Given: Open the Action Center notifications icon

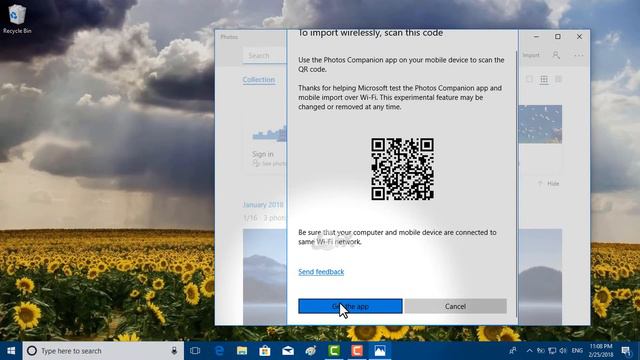Looking at the screenshot, I should pos(626,351).
